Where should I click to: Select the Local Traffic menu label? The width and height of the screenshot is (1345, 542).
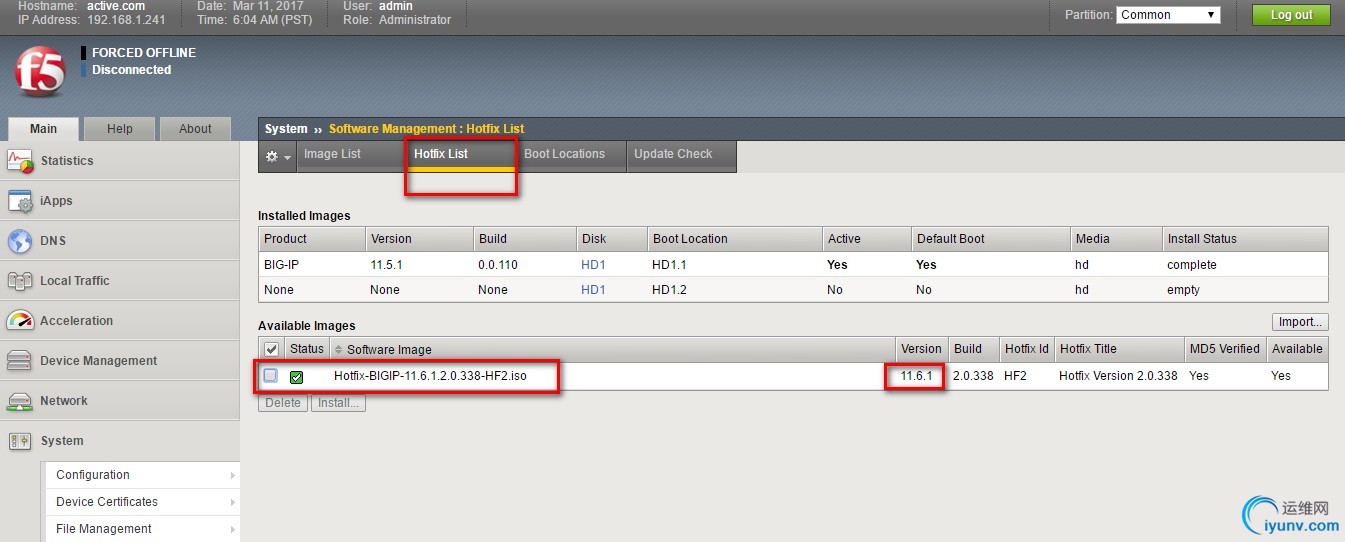[75, 281]
